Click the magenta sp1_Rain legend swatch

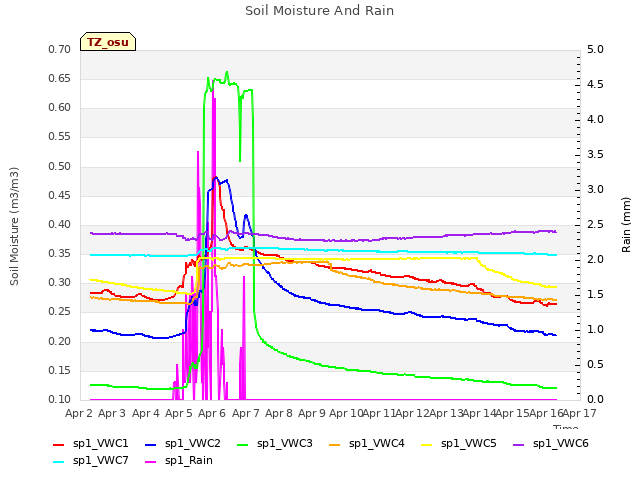tap(151, 462)
